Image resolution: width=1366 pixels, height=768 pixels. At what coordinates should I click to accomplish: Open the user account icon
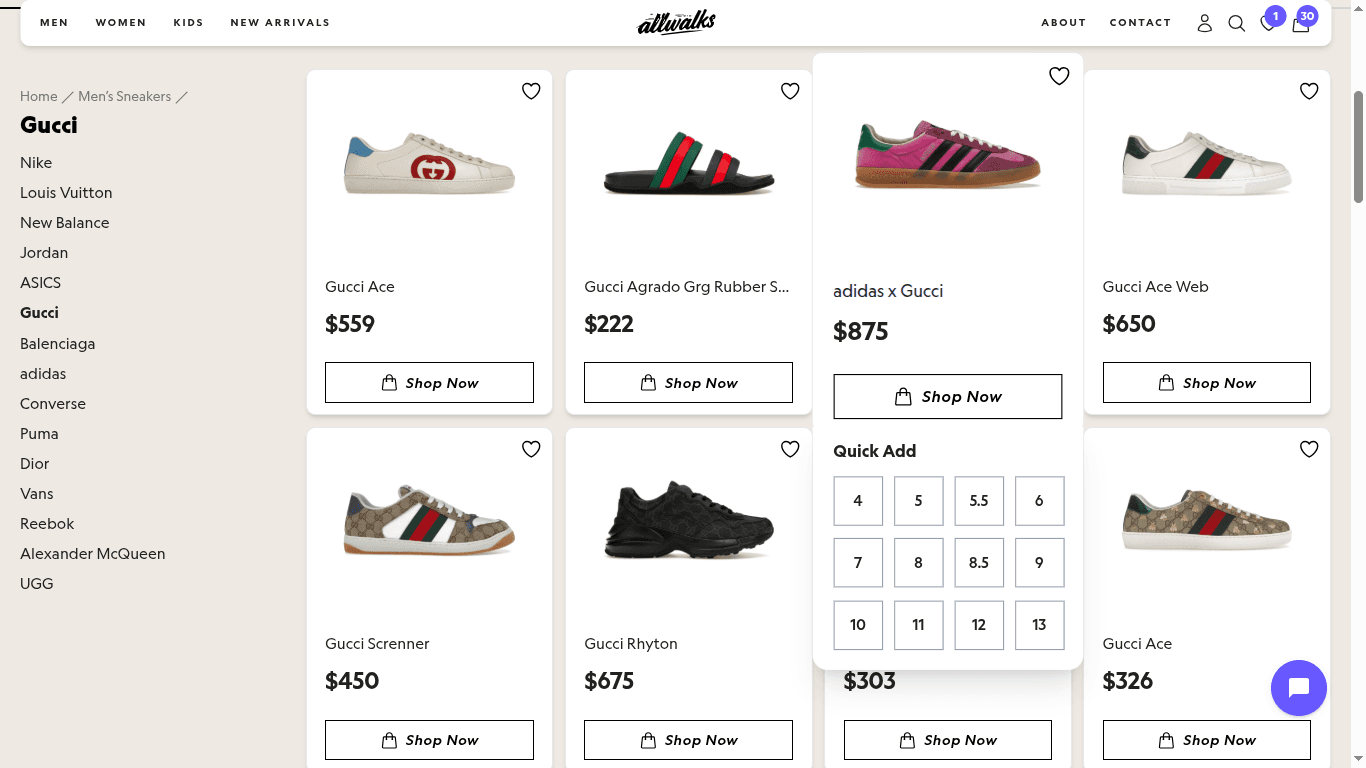pos(1205,23)
